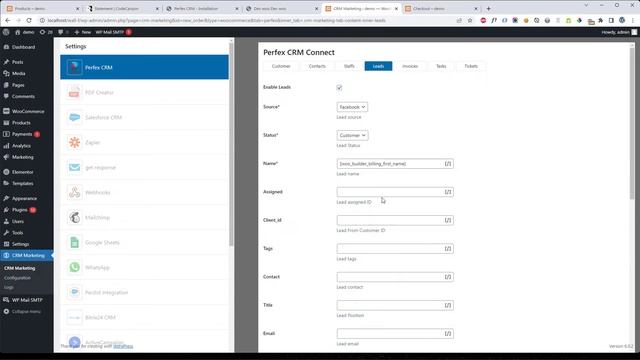Open the browser extensions puzzle icon

[600, 20]
